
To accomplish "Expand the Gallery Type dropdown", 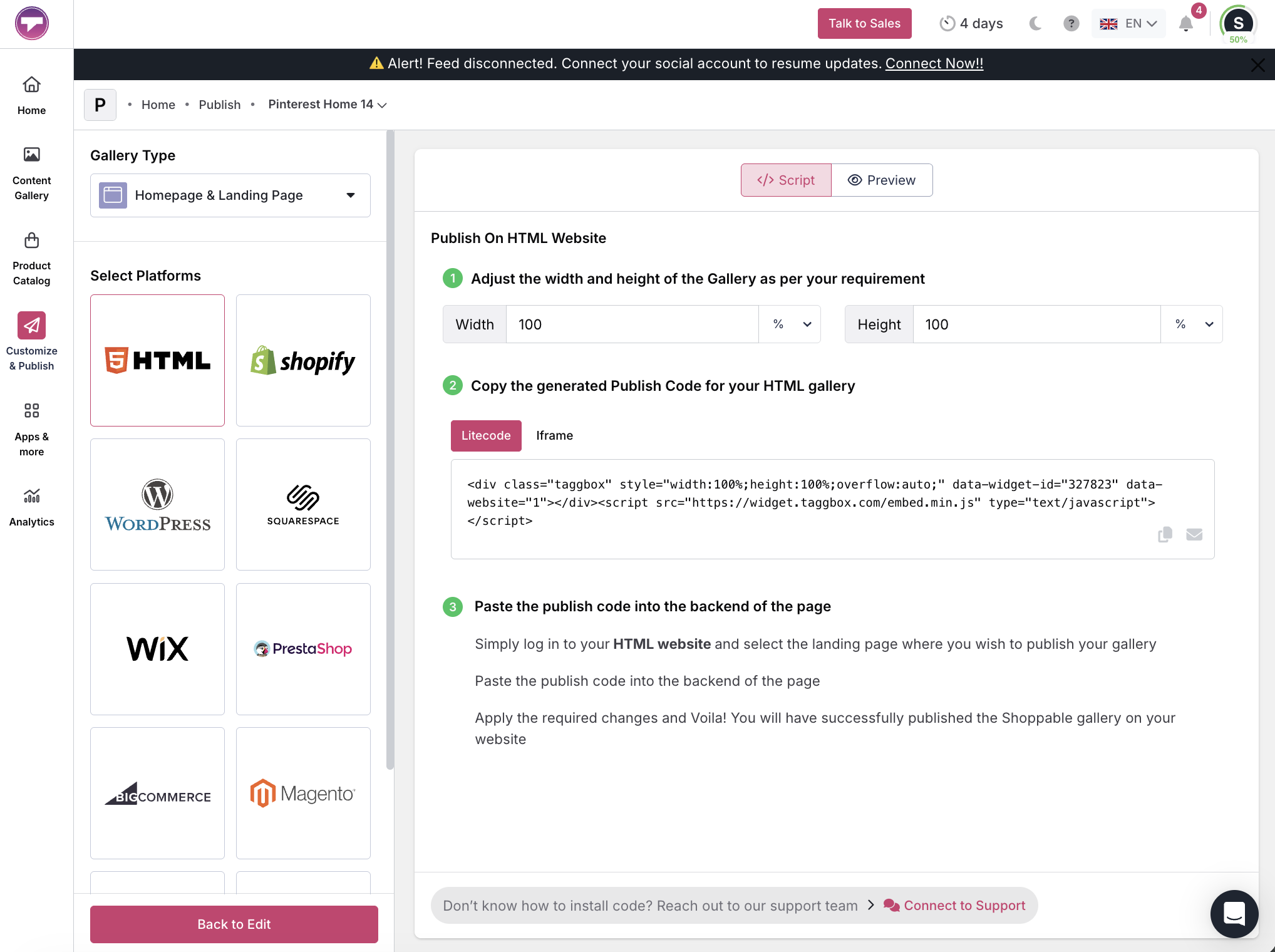I will [230, 195].
